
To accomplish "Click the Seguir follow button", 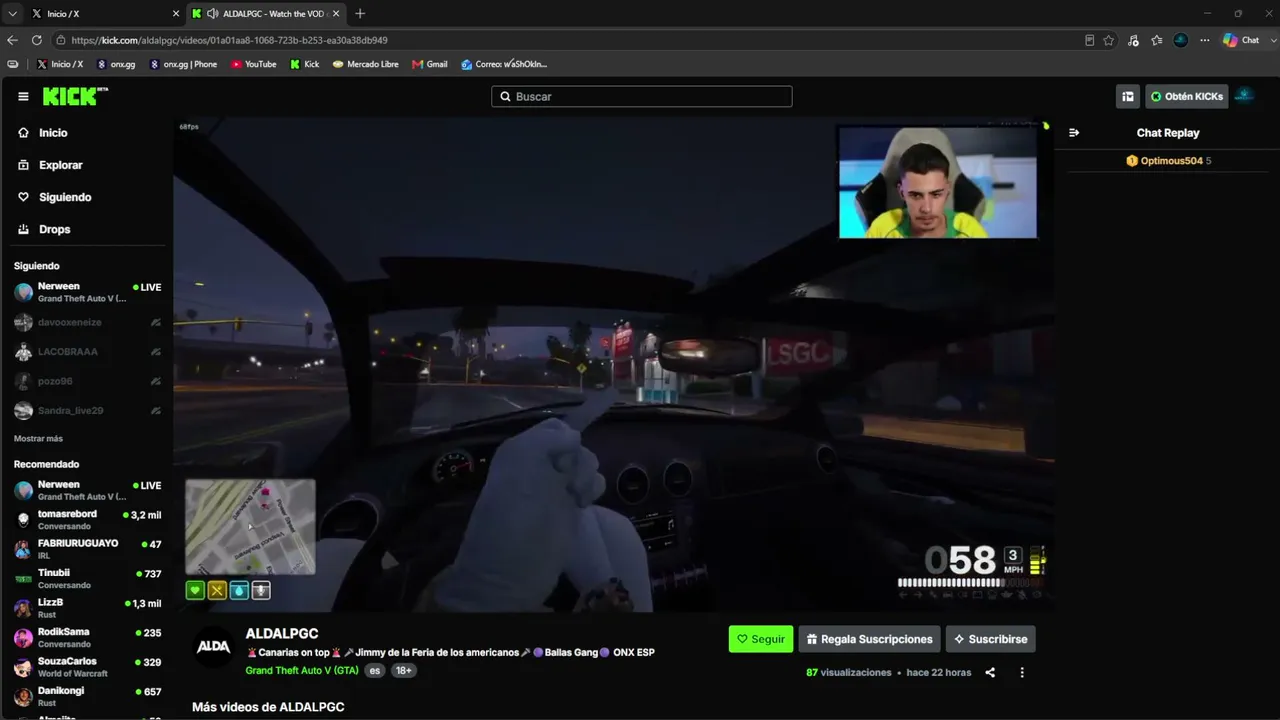I will coord(761,639).
